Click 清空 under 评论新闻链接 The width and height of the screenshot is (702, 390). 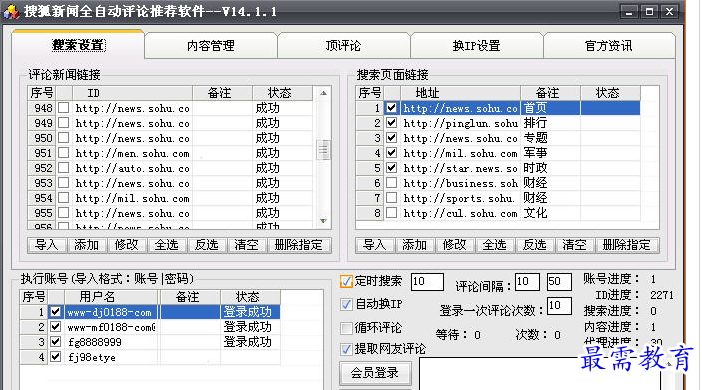(246, 245)
